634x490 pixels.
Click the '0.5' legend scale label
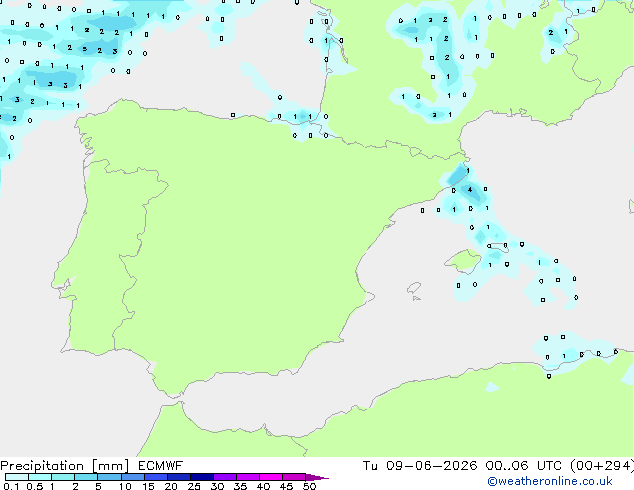coord(34,486)
